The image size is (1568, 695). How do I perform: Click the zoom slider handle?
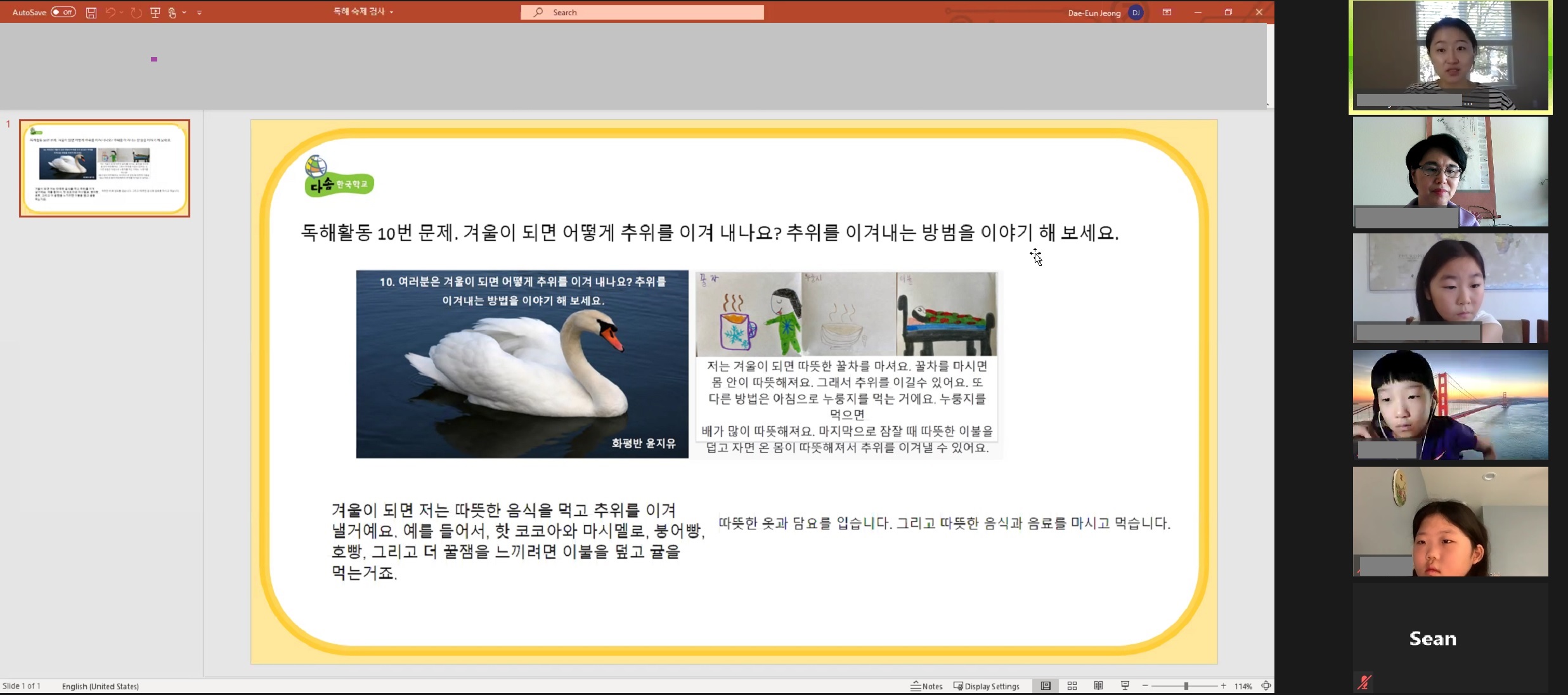pyautogui.click(x=1186, y=686)
